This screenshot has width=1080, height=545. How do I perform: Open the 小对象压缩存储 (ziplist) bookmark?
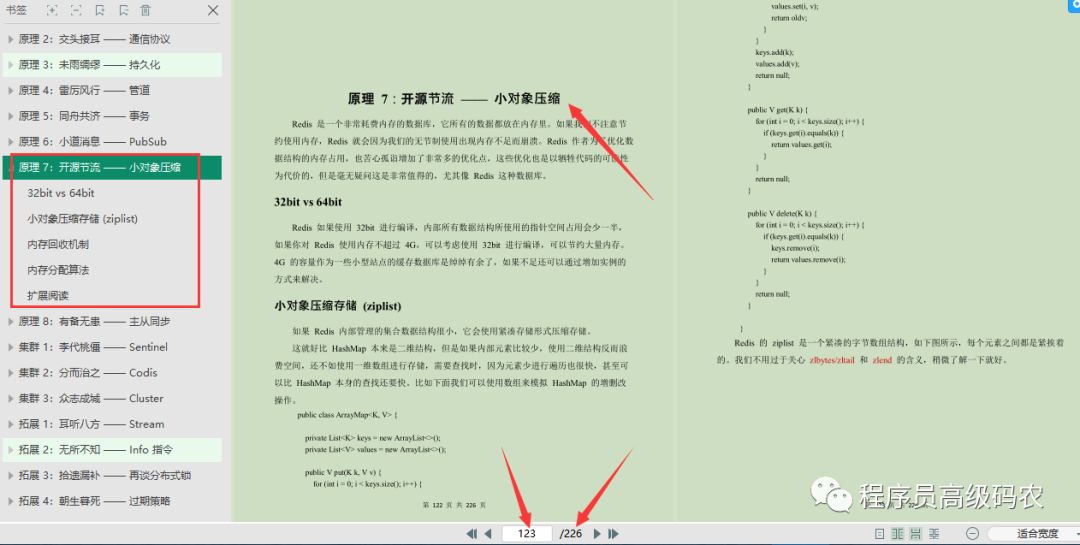[83, 218]
